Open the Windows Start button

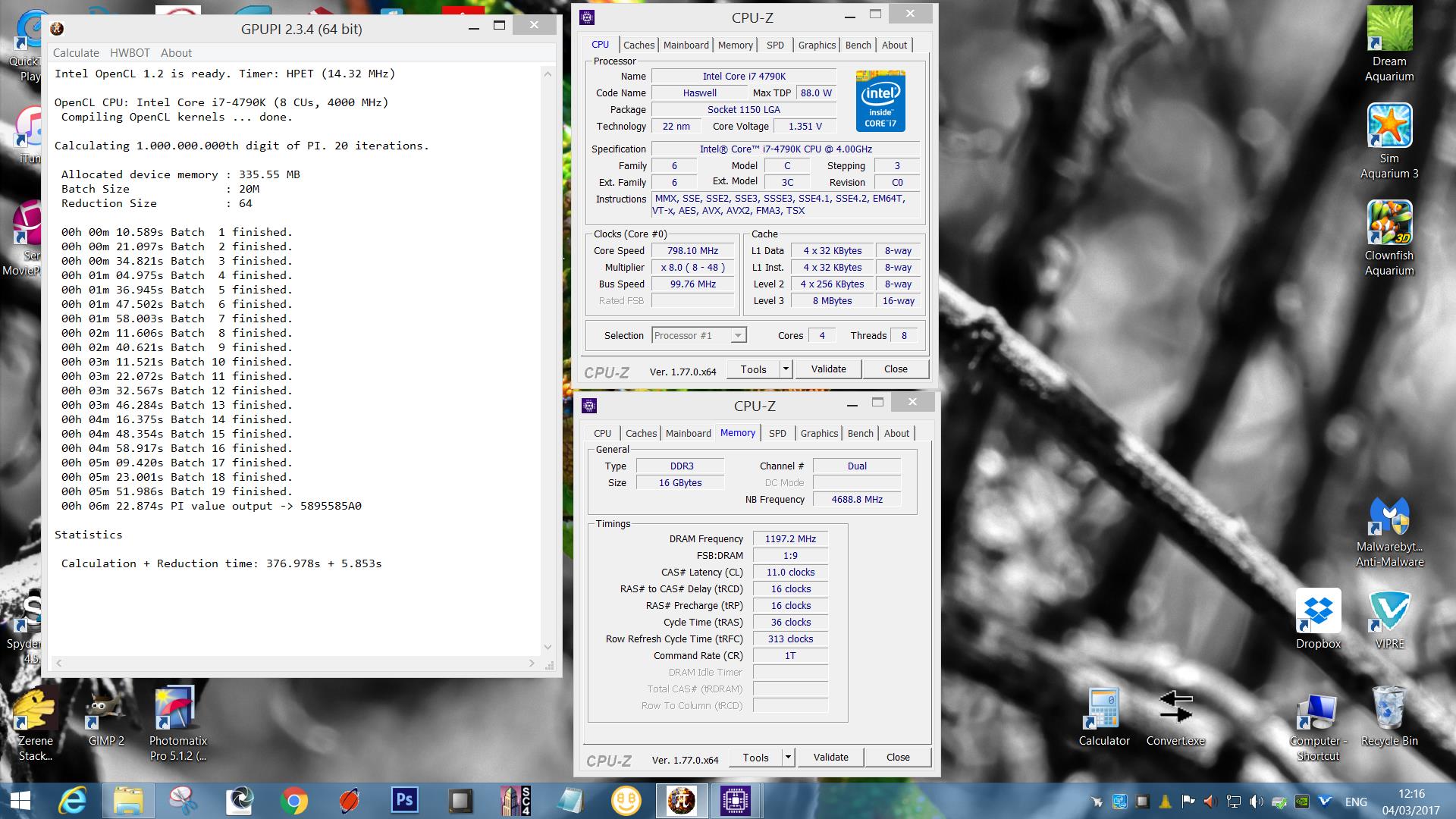click(20, 801)
